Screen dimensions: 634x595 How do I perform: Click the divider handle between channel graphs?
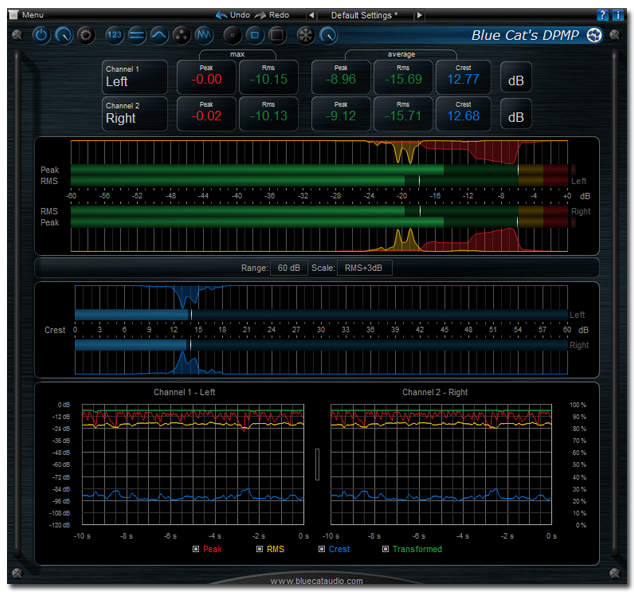(317, 464)
